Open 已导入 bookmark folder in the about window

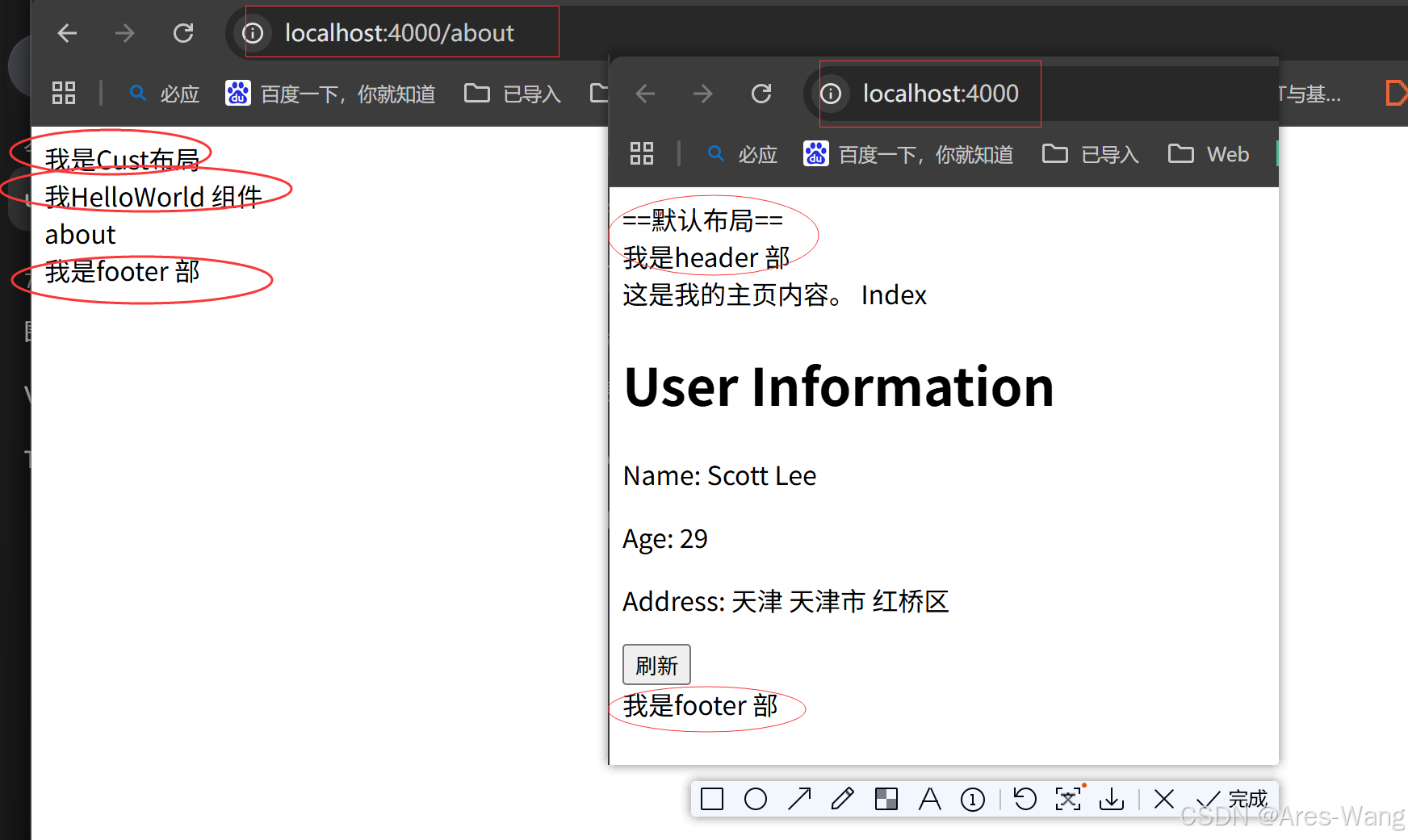(513, 94)
